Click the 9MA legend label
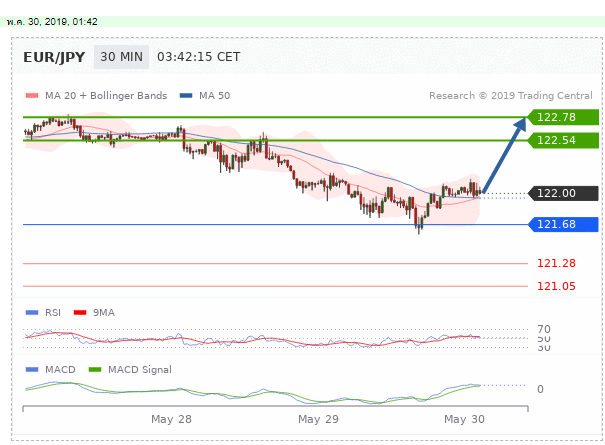 click(104, 313)
